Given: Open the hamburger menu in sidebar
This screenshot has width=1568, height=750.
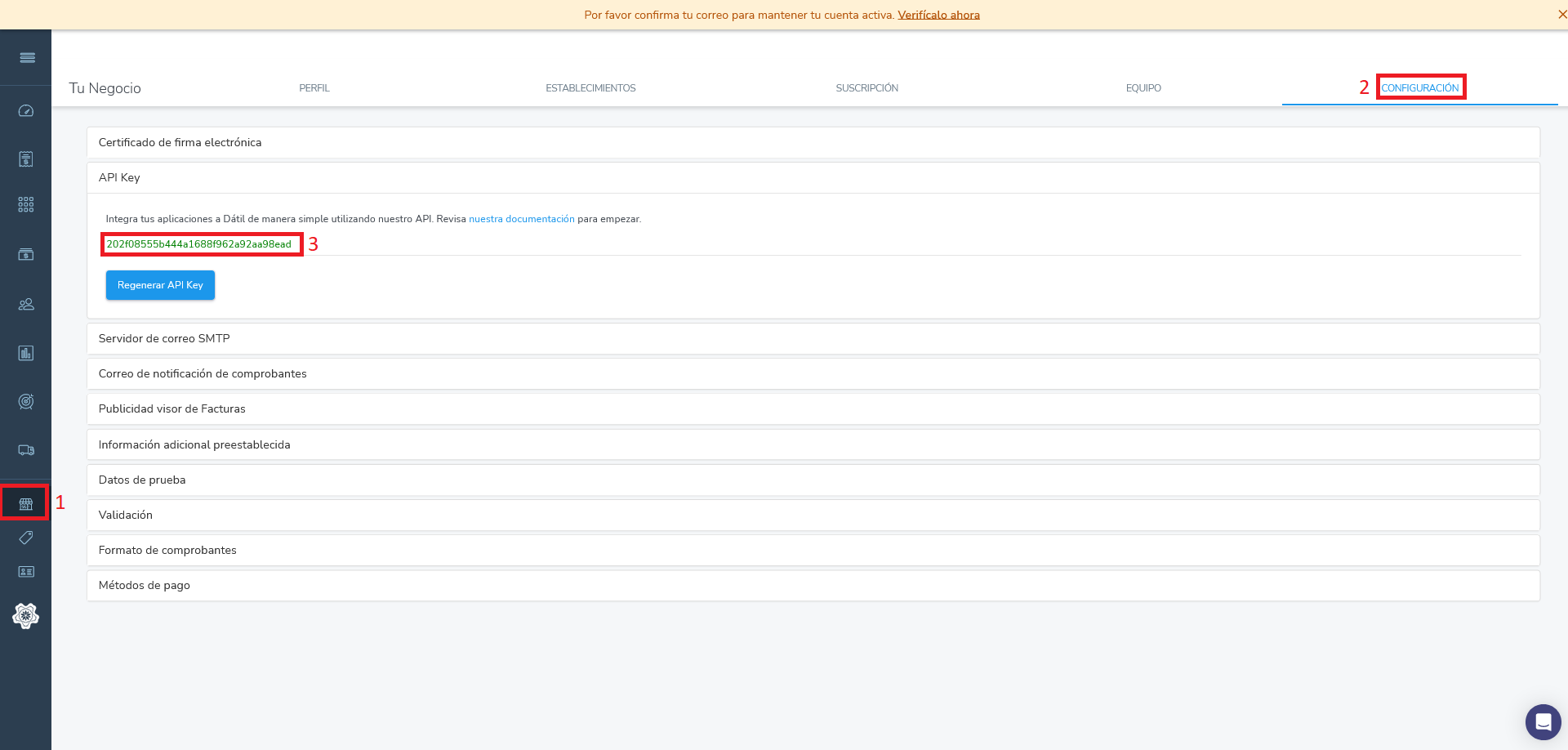Looking at the screenshot, I should [27, 57].
